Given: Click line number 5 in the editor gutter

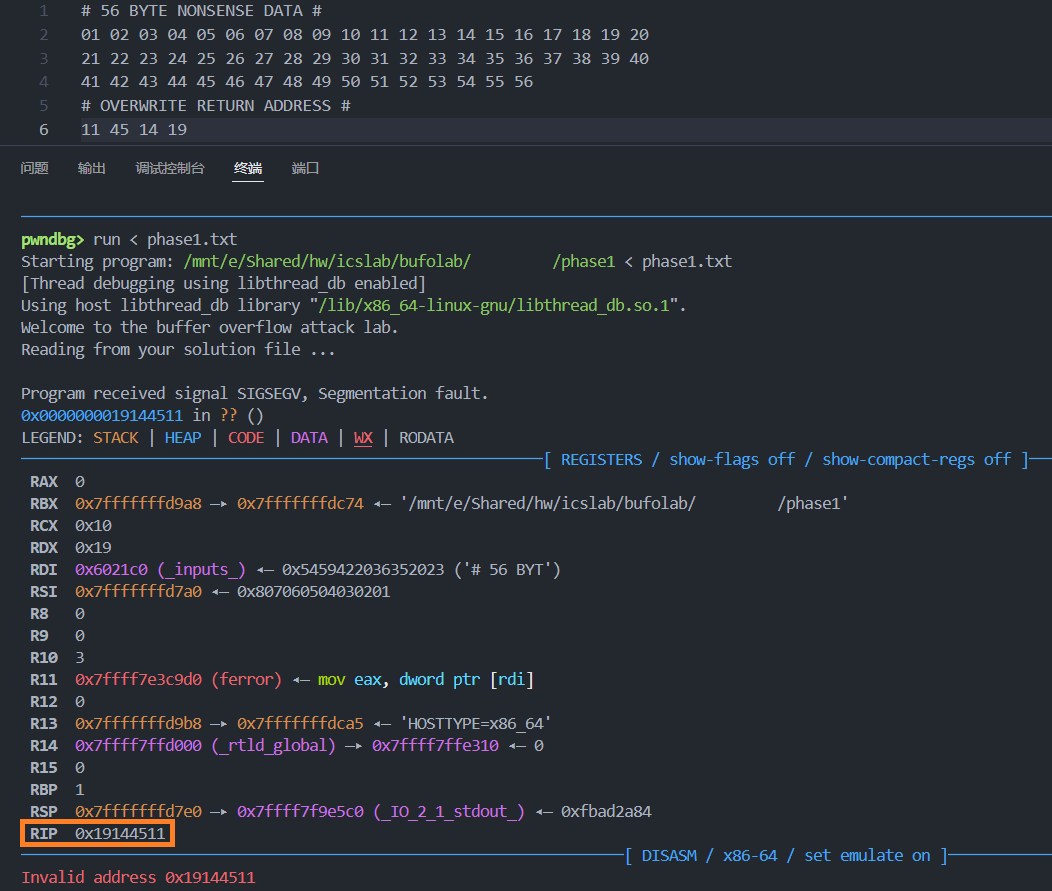Looking at the screenshot, I should click(43, 105).
